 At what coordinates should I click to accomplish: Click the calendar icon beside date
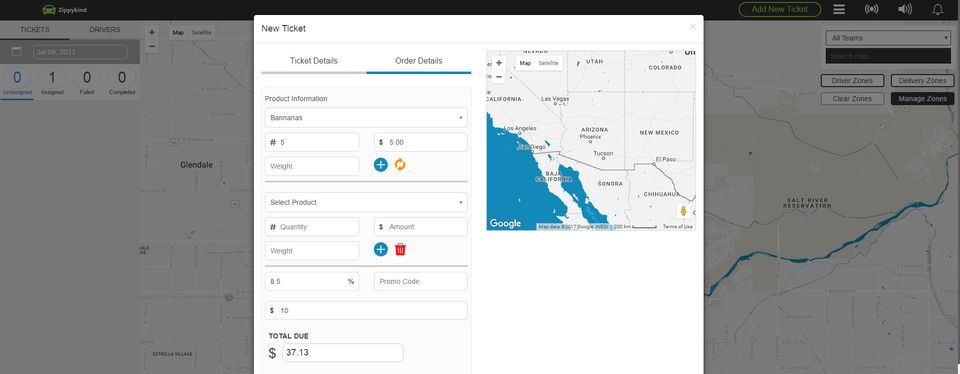coord(17,51)
